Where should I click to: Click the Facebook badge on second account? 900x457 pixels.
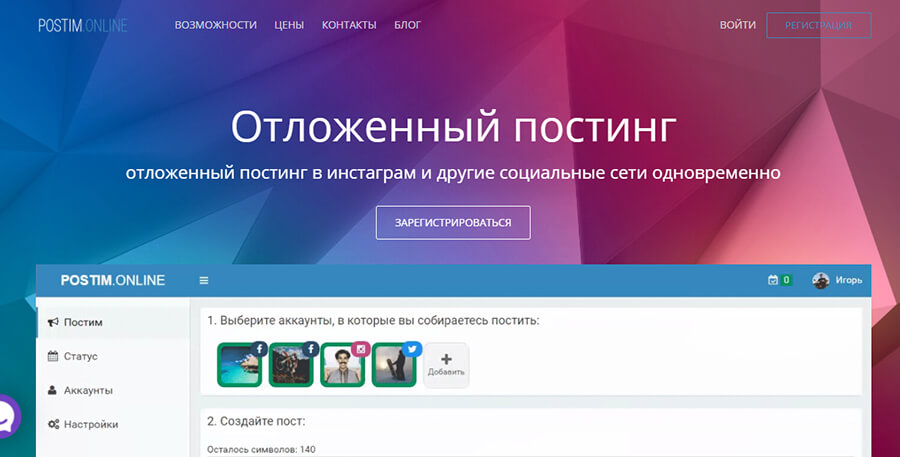pos(311,348)
